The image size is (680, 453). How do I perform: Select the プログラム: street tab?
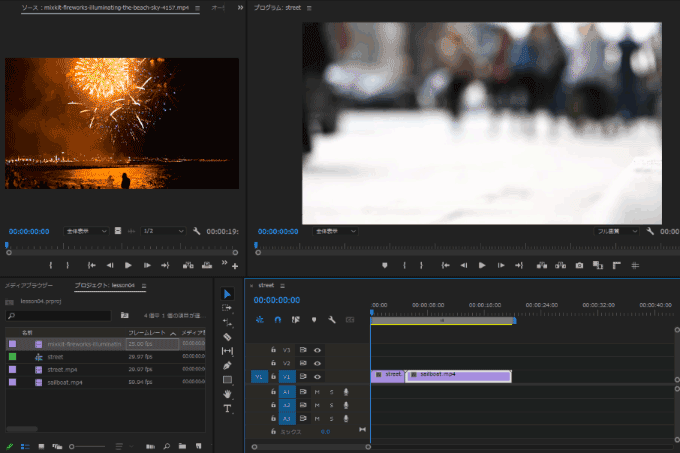[x=277, y=8]
